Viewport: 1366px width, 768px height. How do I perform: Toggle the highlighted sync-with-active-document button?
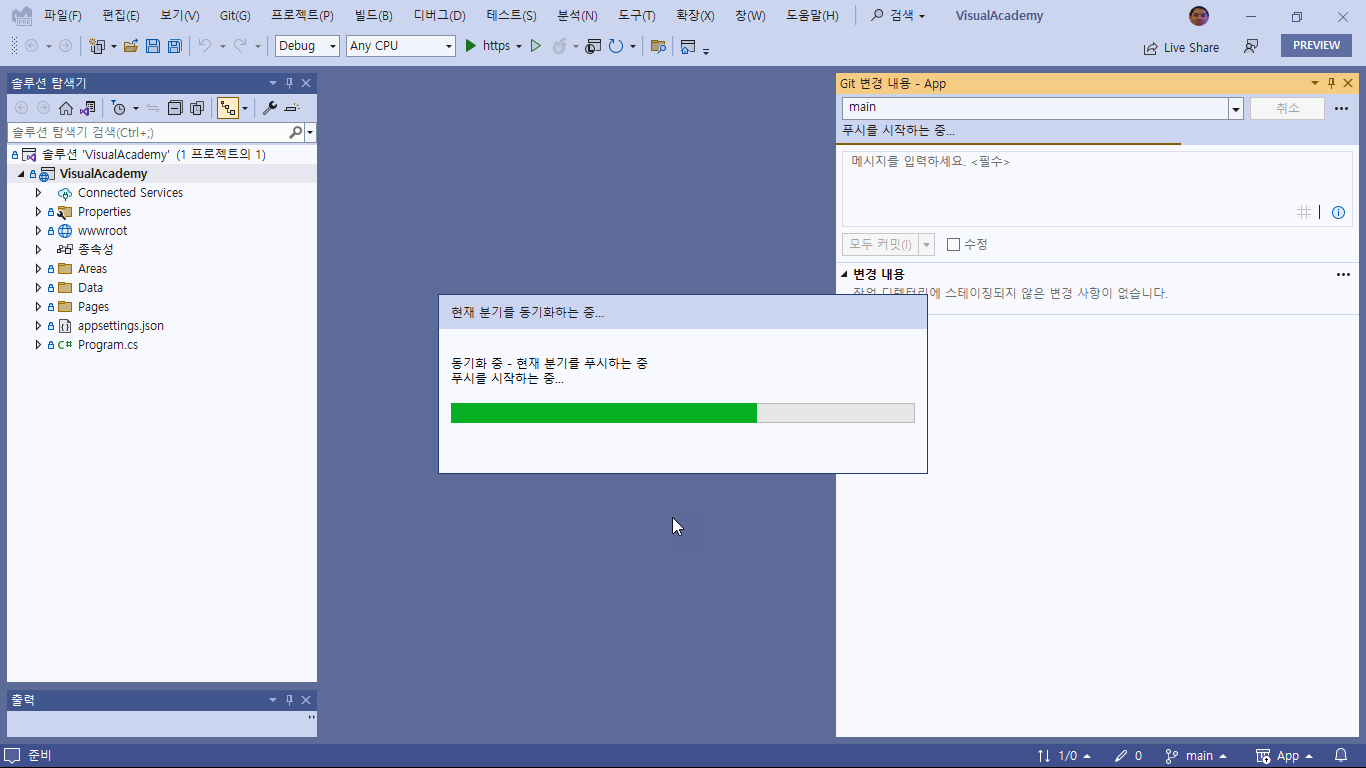click(x=228, y=108)
